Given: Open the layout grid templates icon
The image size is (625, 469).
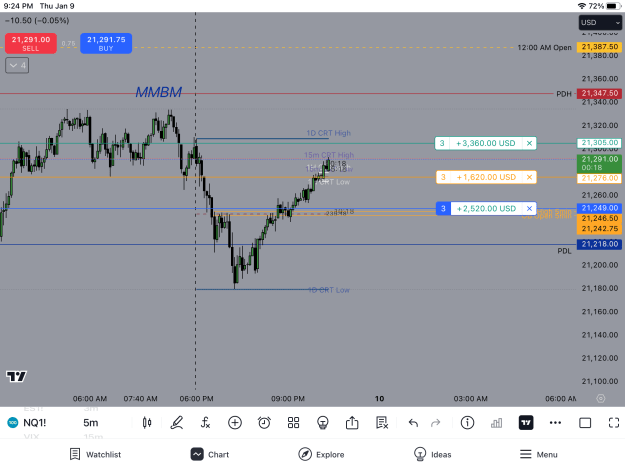Looking at the screenshot, I should point(293,423).
